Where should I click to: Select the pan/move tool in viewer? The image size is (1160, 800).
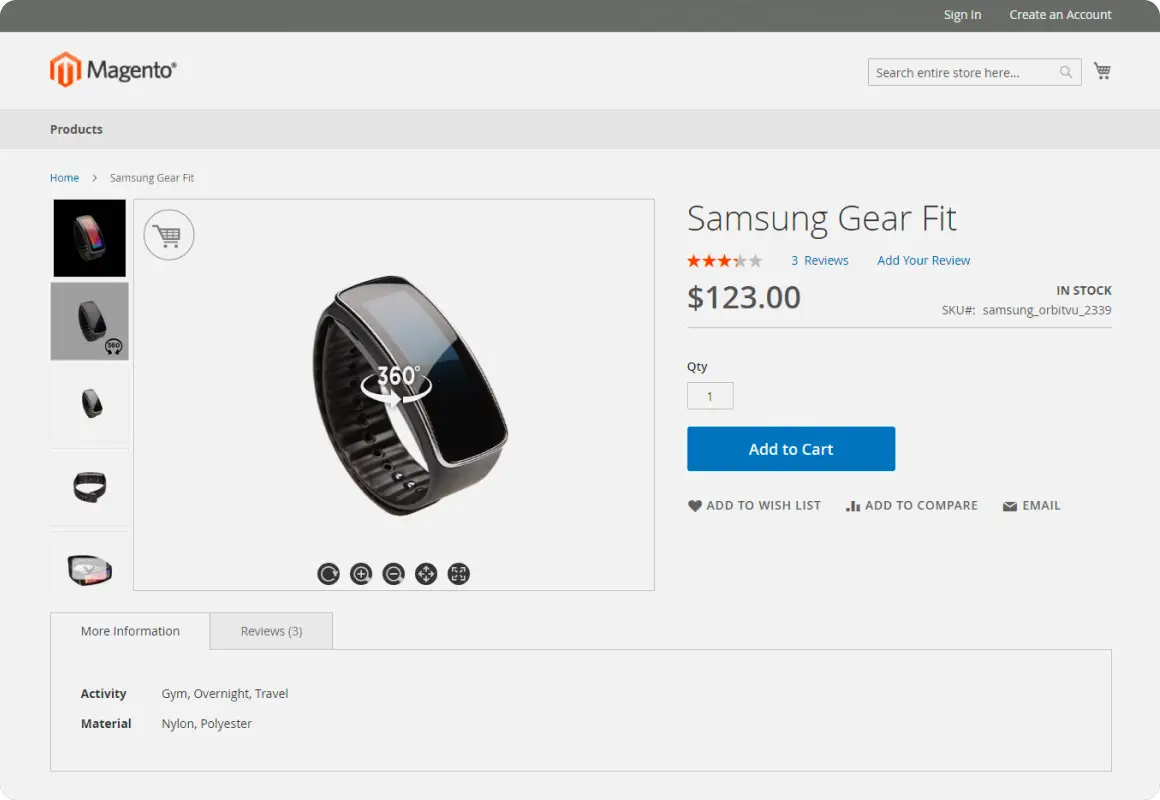(426, 574)
